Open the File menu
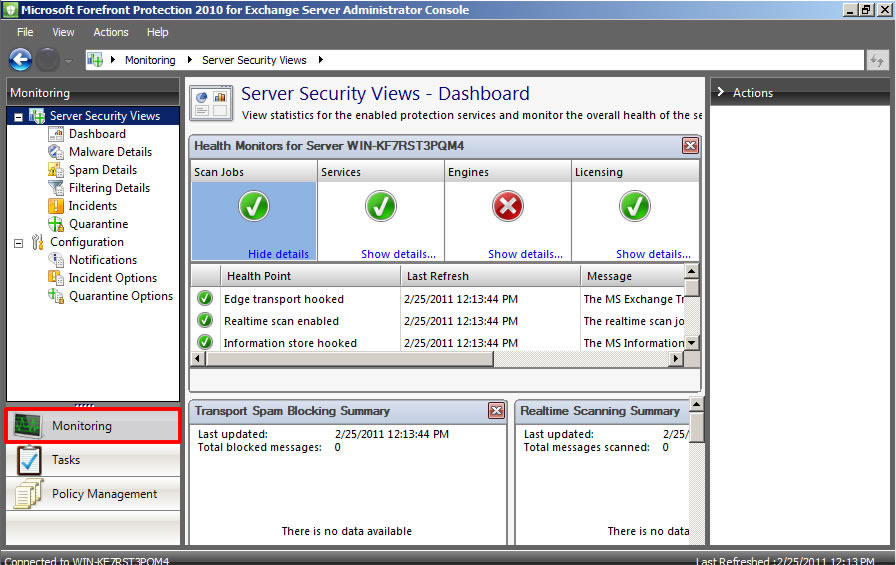The image size is (896, 565). point(25,32)
